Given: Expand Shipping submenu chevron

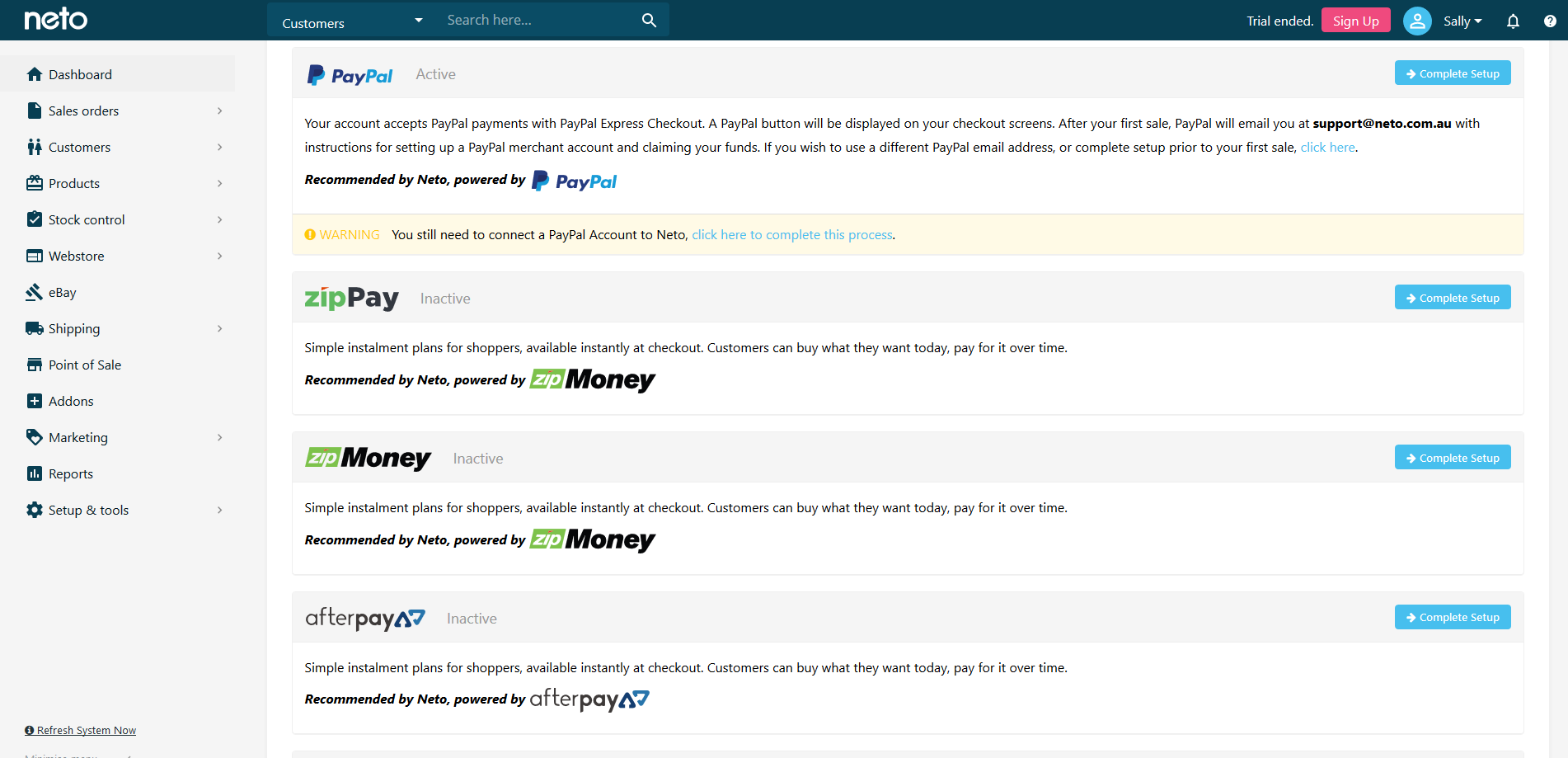Looking at the screenshot, I should [220, 328].
